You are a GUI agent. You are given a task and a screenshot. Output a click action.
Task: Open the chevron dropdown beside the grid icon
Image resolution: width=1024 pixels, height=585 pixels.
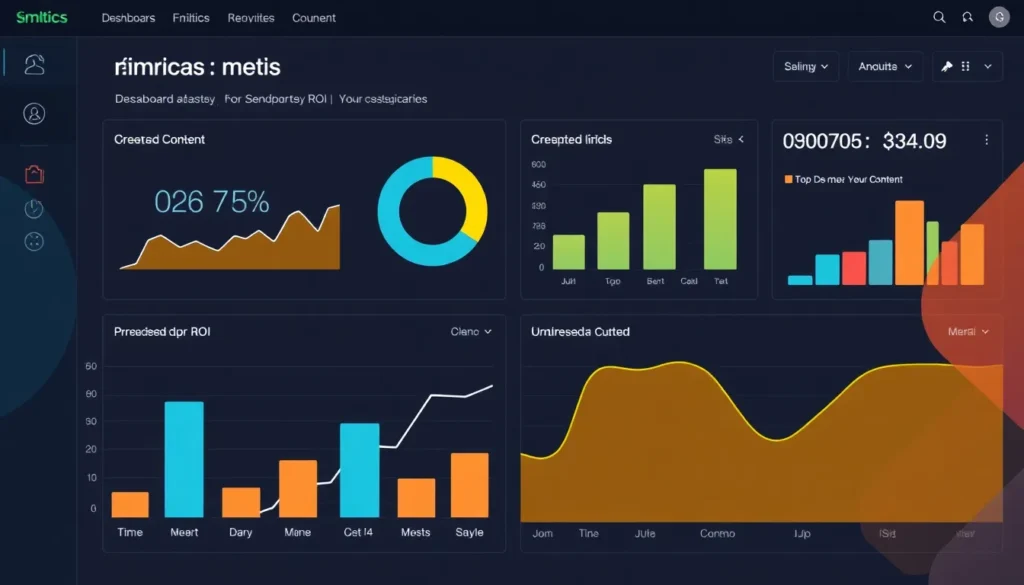[x=988, y=66]
